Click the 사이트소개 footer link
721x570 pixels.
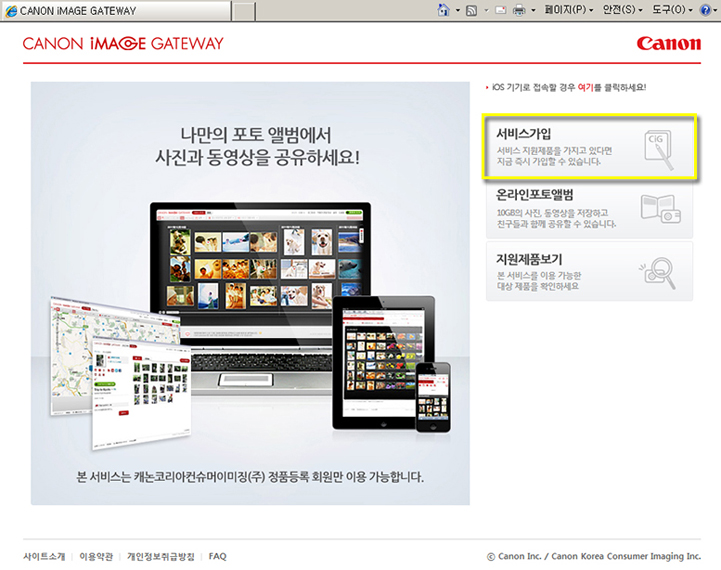click(44, 556)
